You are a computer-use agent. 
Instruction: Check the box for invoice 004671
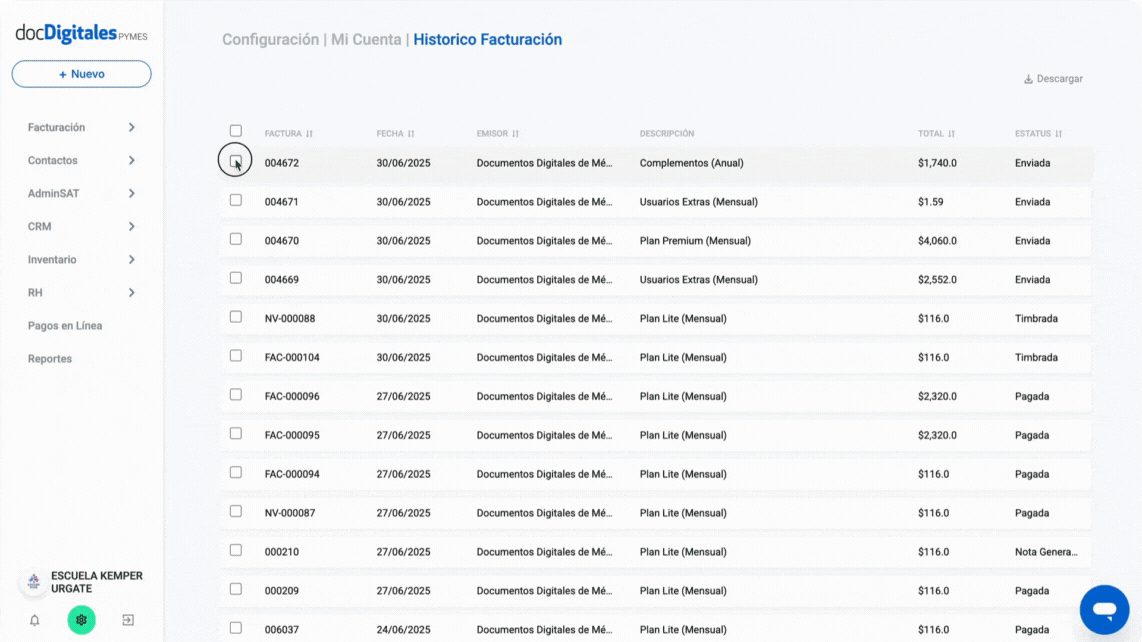pyautogui.click(x=236, y=200)
